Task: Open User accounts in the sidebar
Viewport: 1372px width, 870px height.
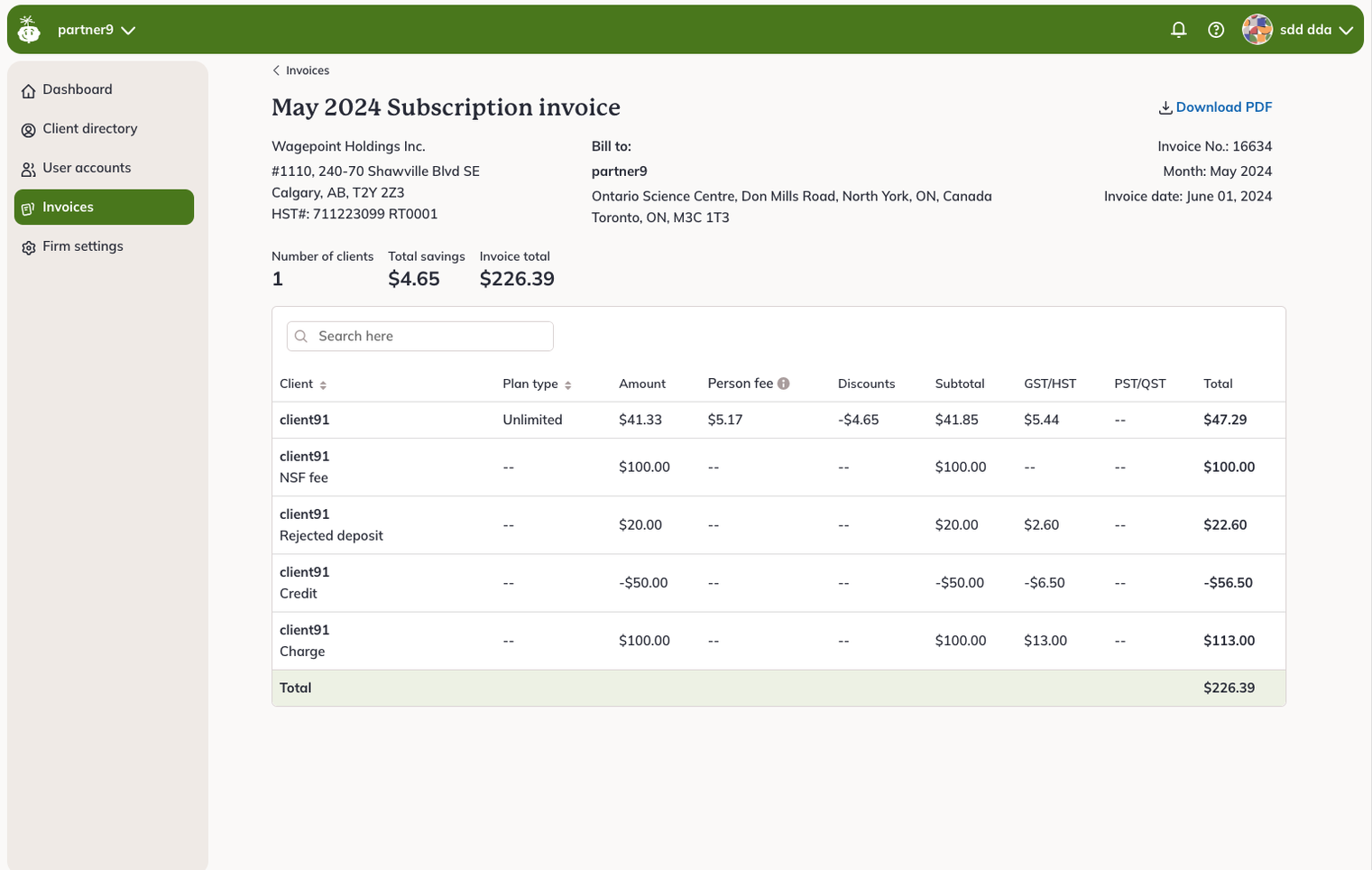Action: point(104,168)
